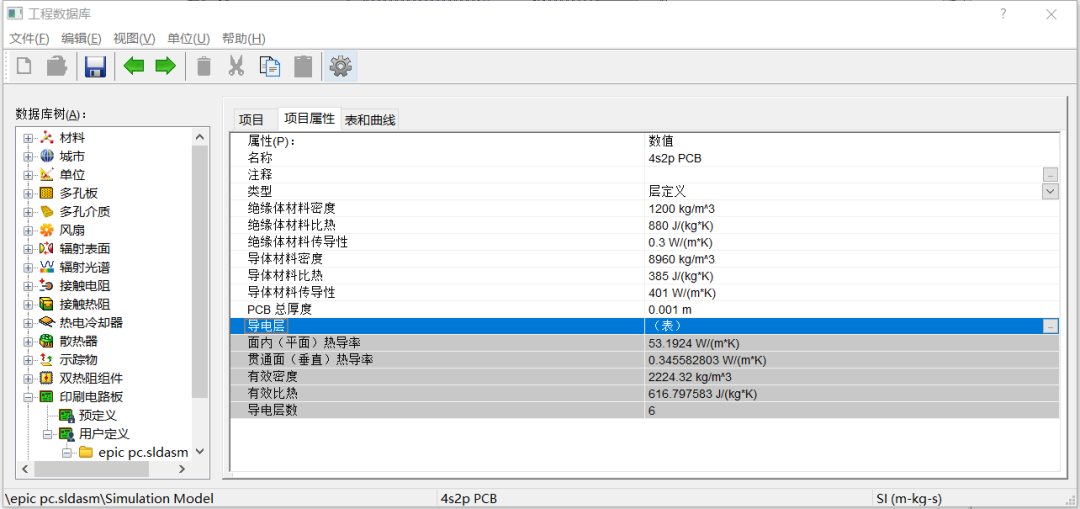Click the tree horizontal scroll left arrow
The image size is (1080, 509).
[24, 469]
